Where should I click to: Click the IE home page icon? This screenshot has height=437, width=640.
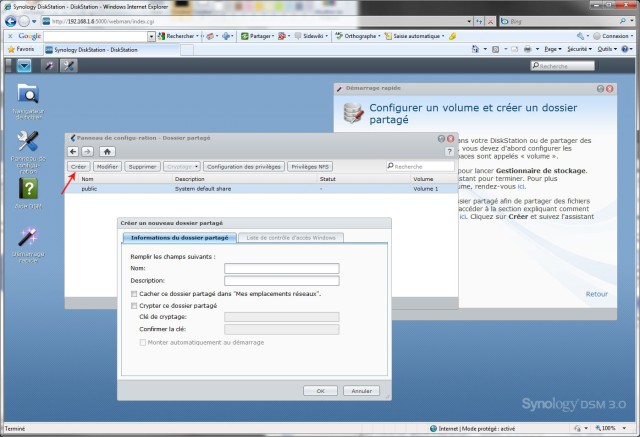coord(475,49)
